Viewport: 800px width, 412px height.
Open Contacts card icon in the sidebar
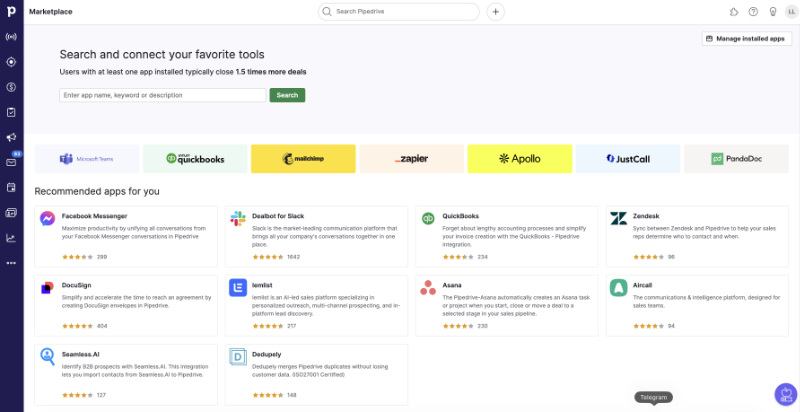coord(11,213)
